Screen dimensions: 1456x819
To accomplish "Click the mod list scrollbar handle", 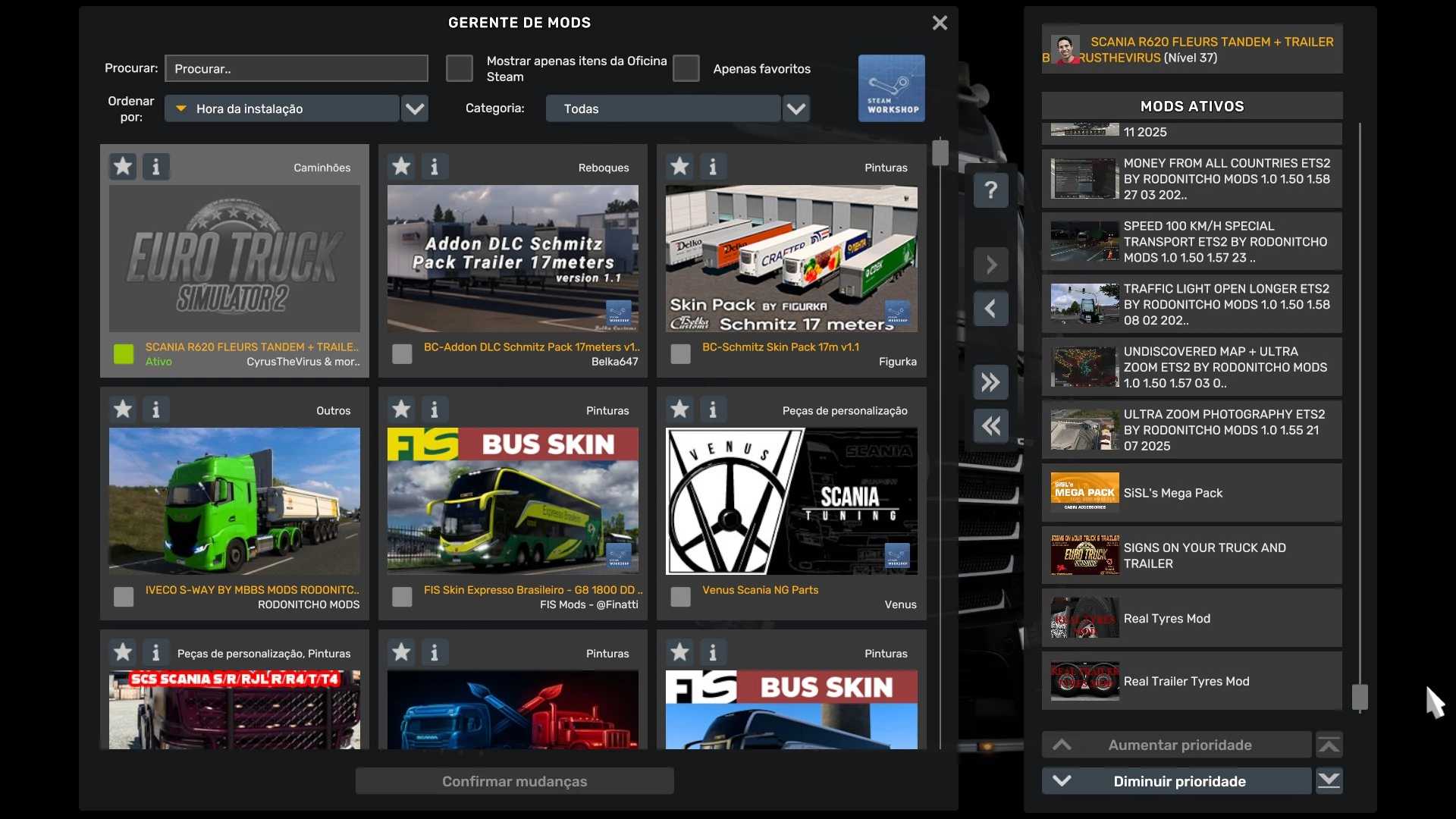I will 940,152.
